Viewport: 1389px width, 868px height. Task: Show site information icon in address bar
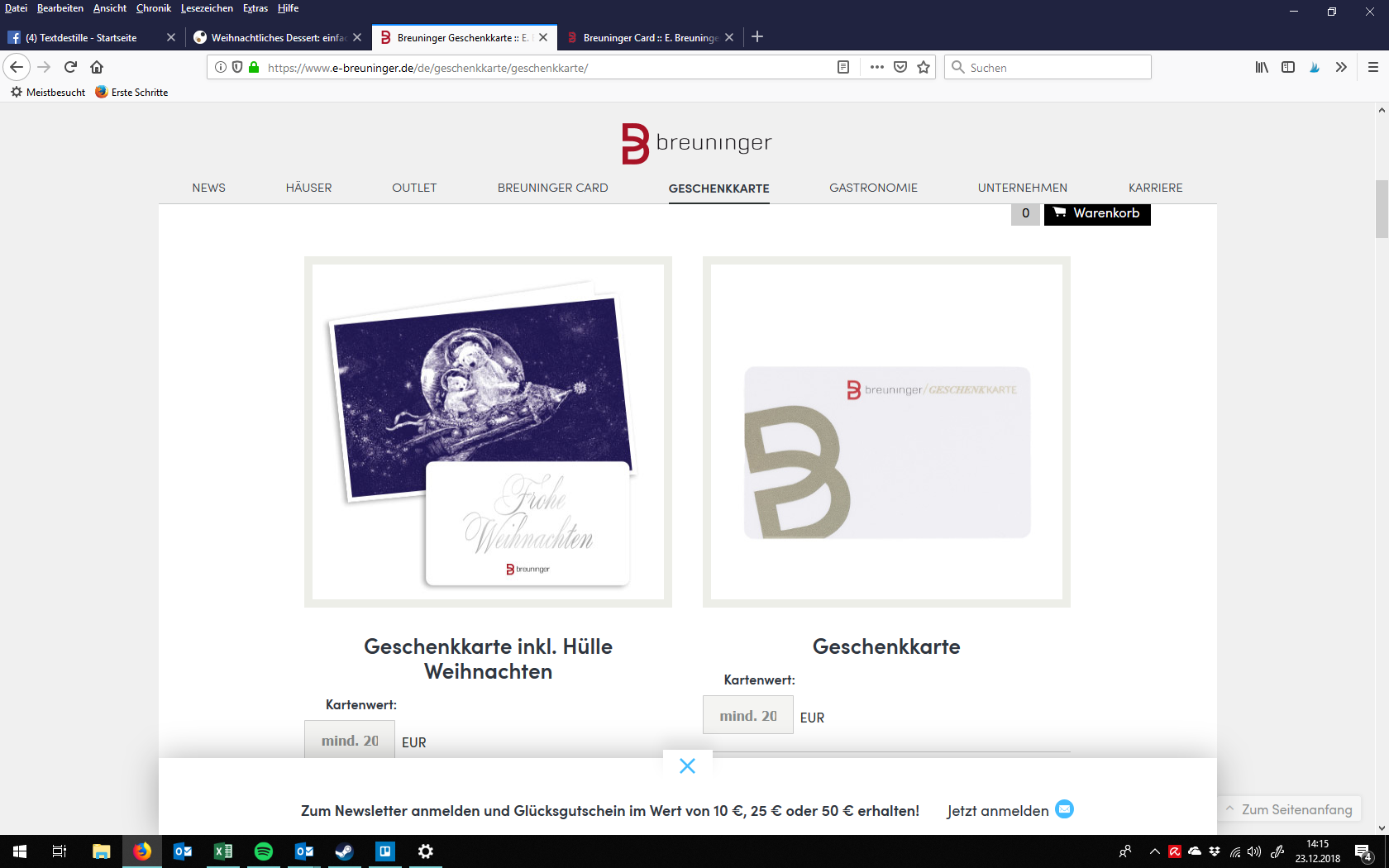click(221, 67)
